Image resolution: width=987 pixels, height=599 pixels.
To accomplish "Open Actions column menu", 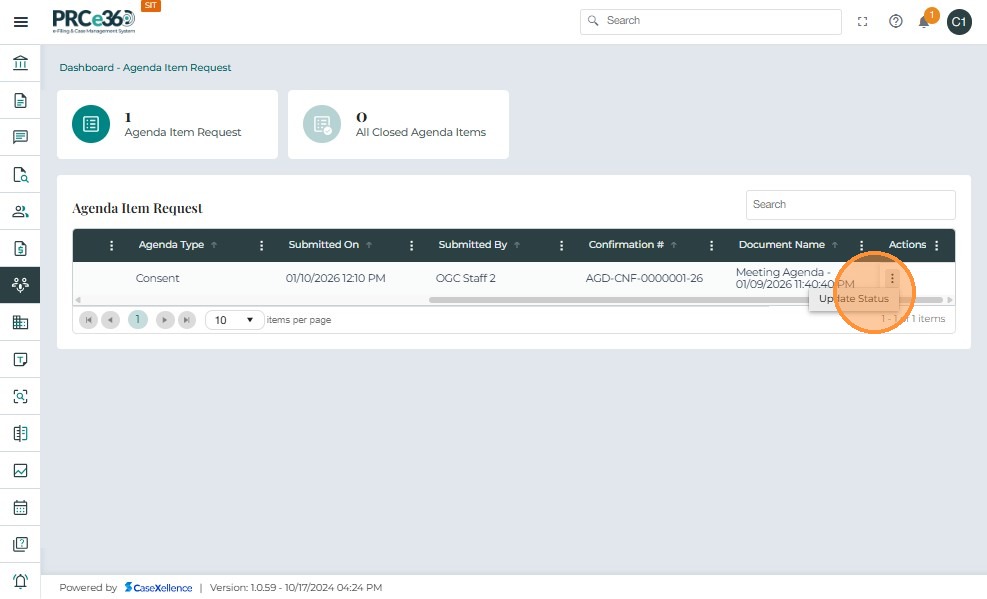I will [x=937, y=245].
